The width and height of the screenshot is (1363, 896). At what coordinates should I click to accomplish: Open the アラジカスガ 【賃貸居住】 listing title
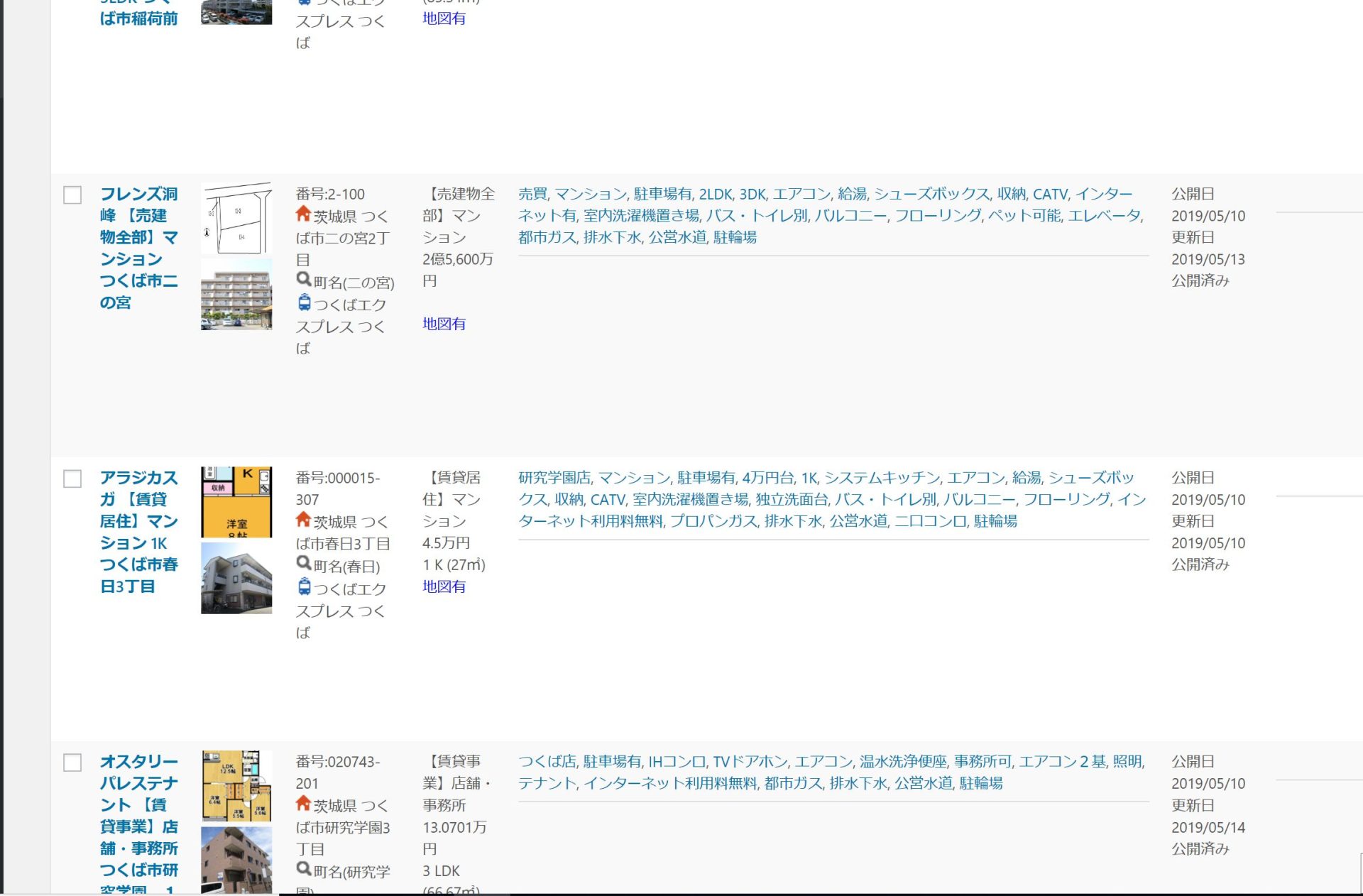click(x=139, y=532)
